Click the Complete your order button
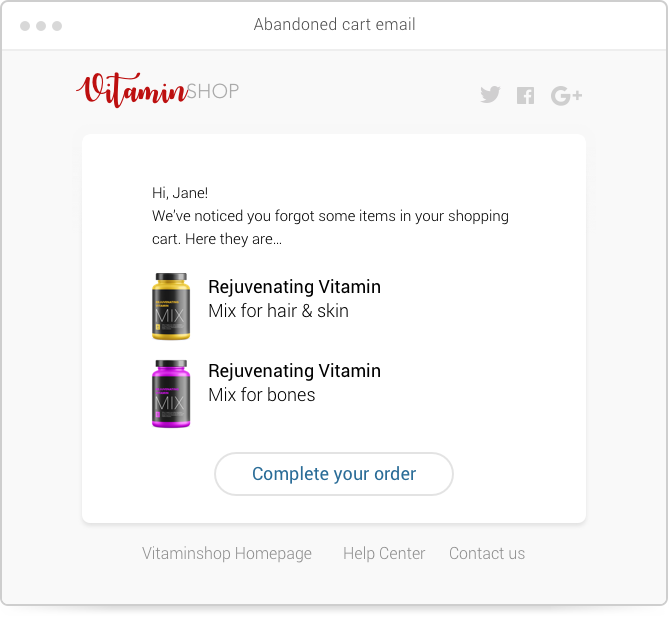 pos(334,474)
